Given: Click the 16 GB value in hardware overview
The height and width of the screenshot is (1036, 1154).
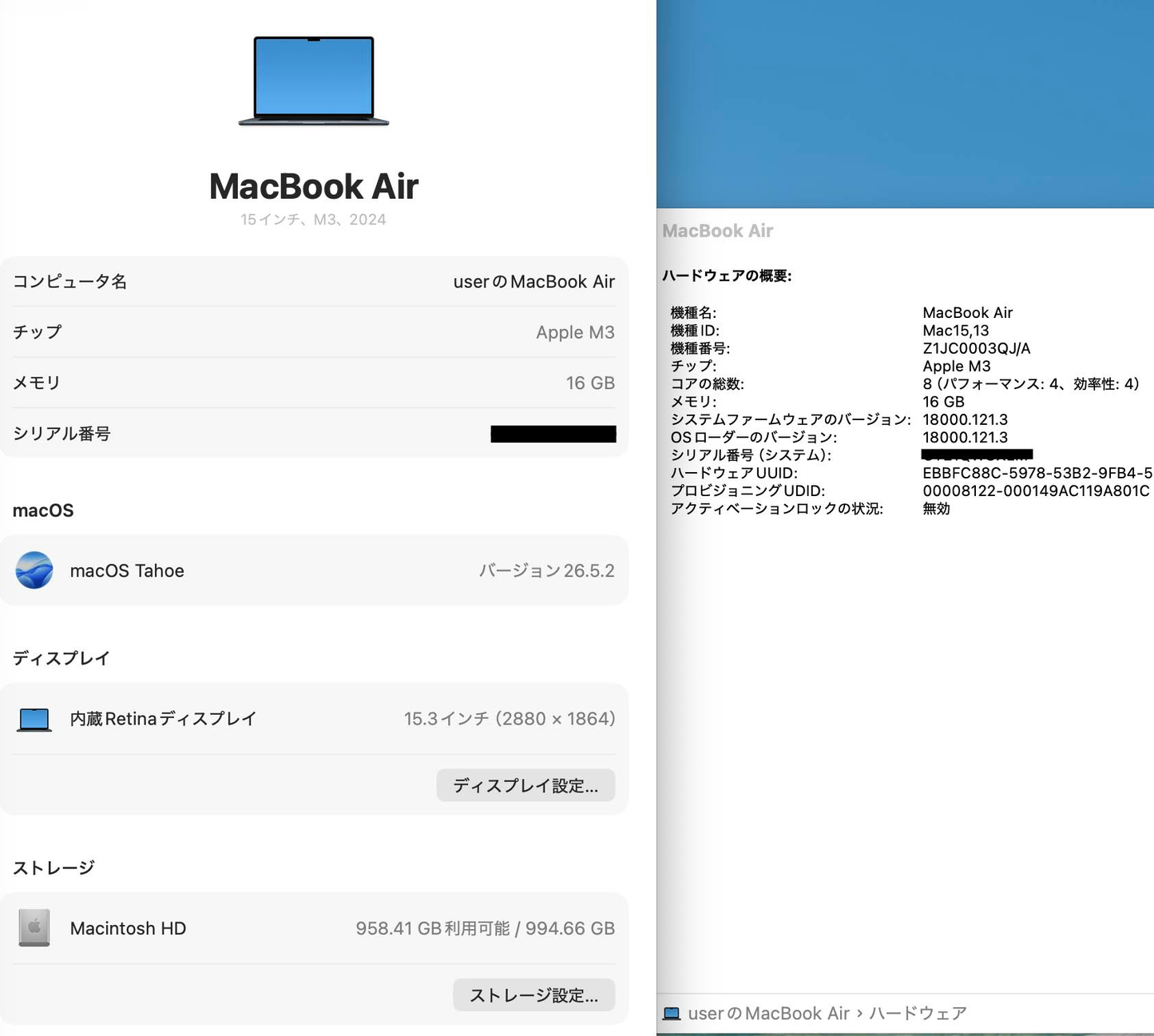Looking at the screenshot, I should 943,402.
